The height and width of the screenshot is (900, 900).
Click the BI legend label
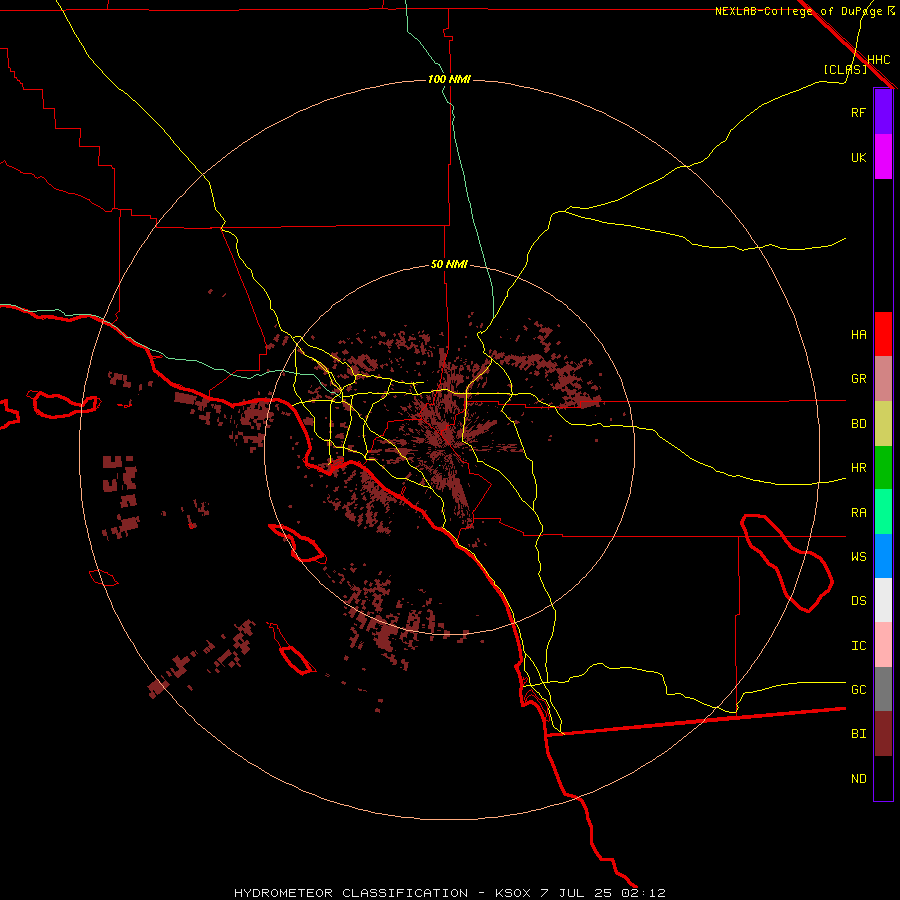click(858, 734)
